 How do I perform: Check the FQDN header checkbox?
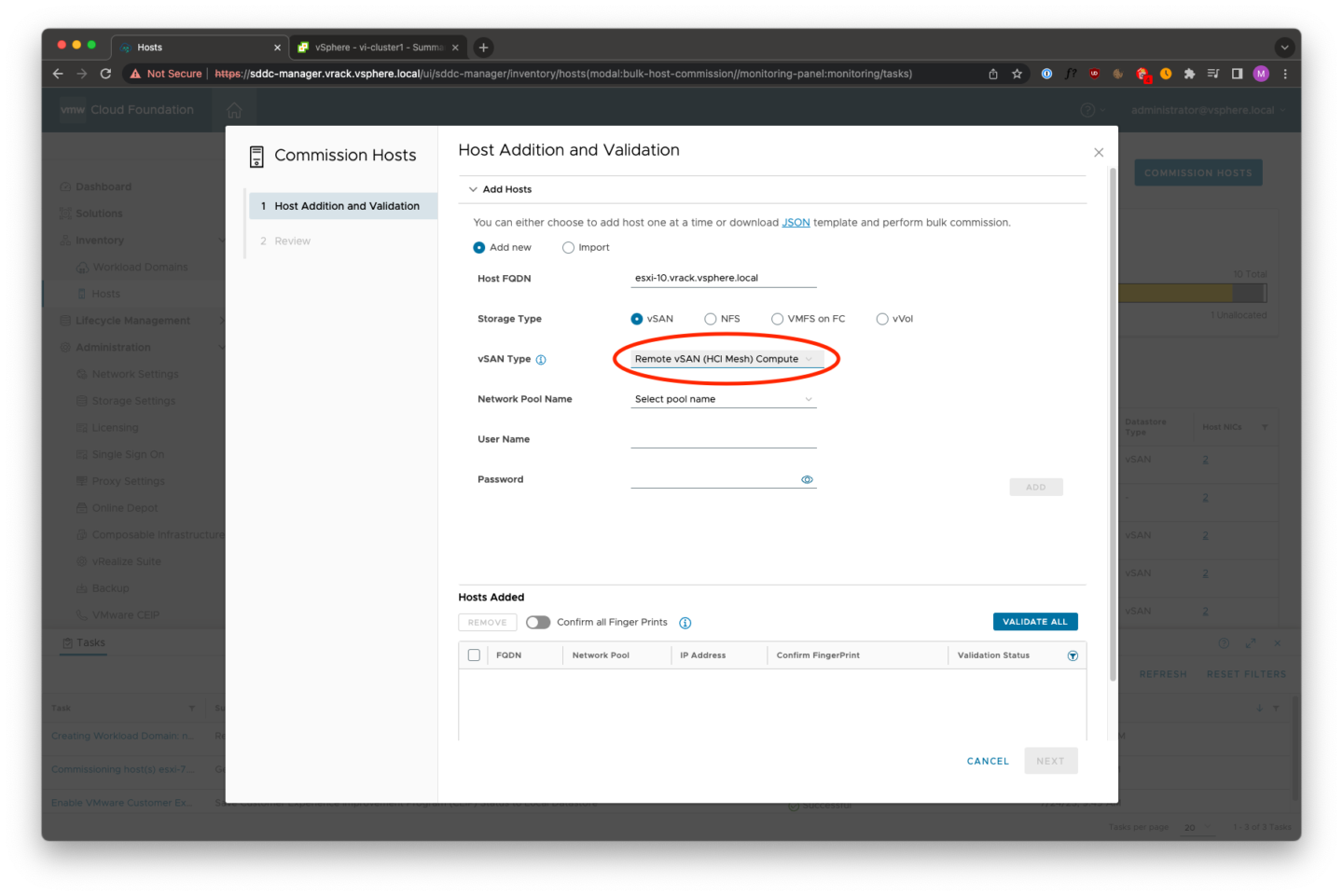[x=474, y=655]
